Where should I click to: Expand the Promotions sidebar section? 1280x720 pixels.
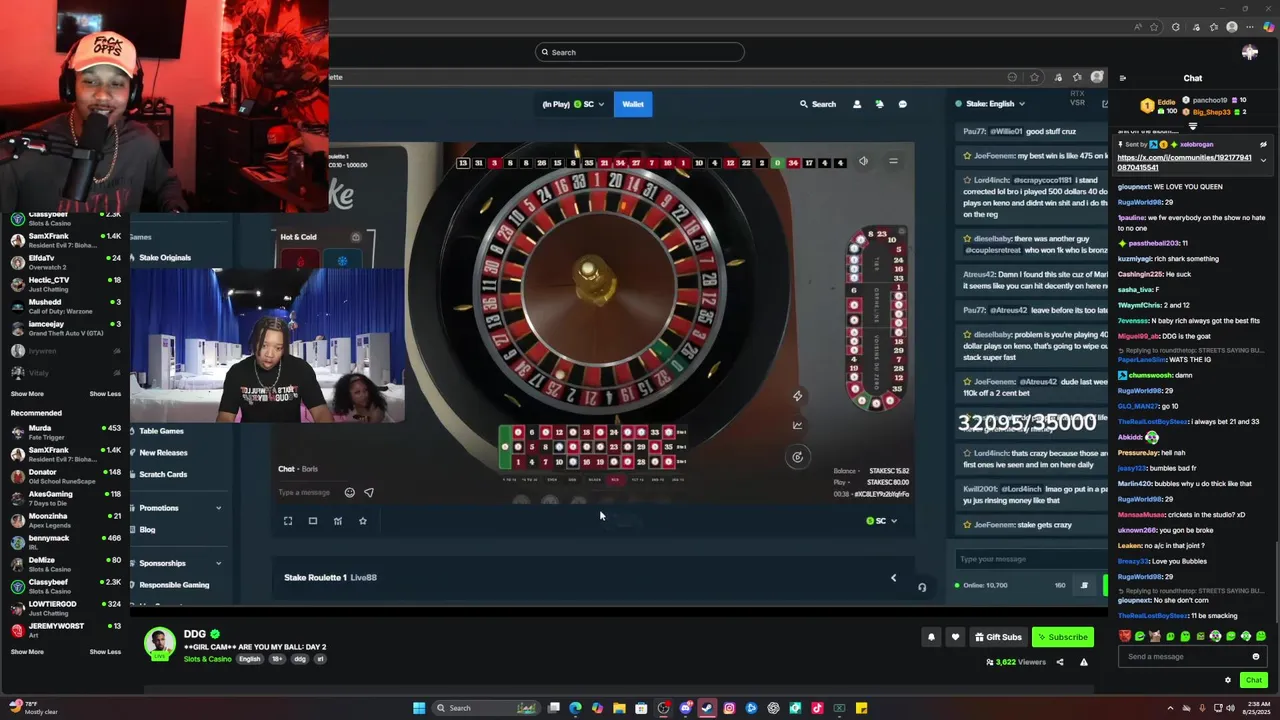[x=218, y=508]
